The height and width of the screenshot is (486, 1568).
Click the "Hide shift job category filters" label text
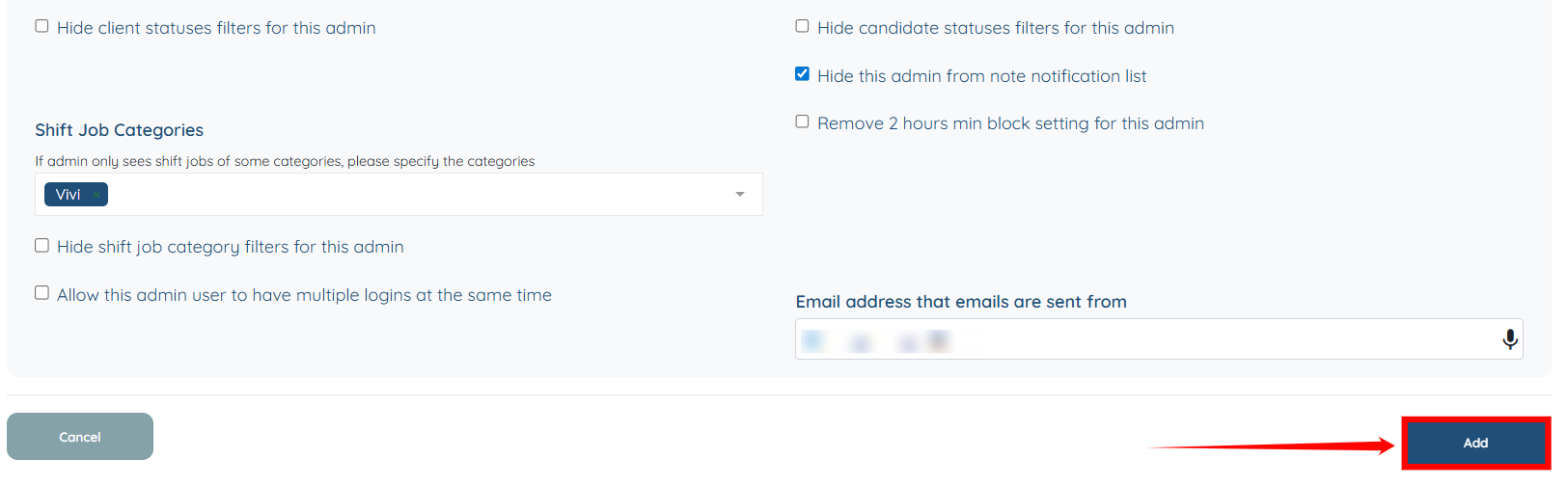click(230, 247)
